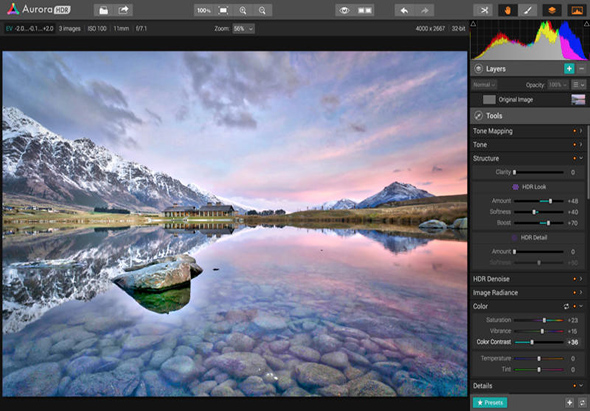Open the Zoom percentage dropdown
The width and height of the screenshot is (590, 411).
point(243,29)
